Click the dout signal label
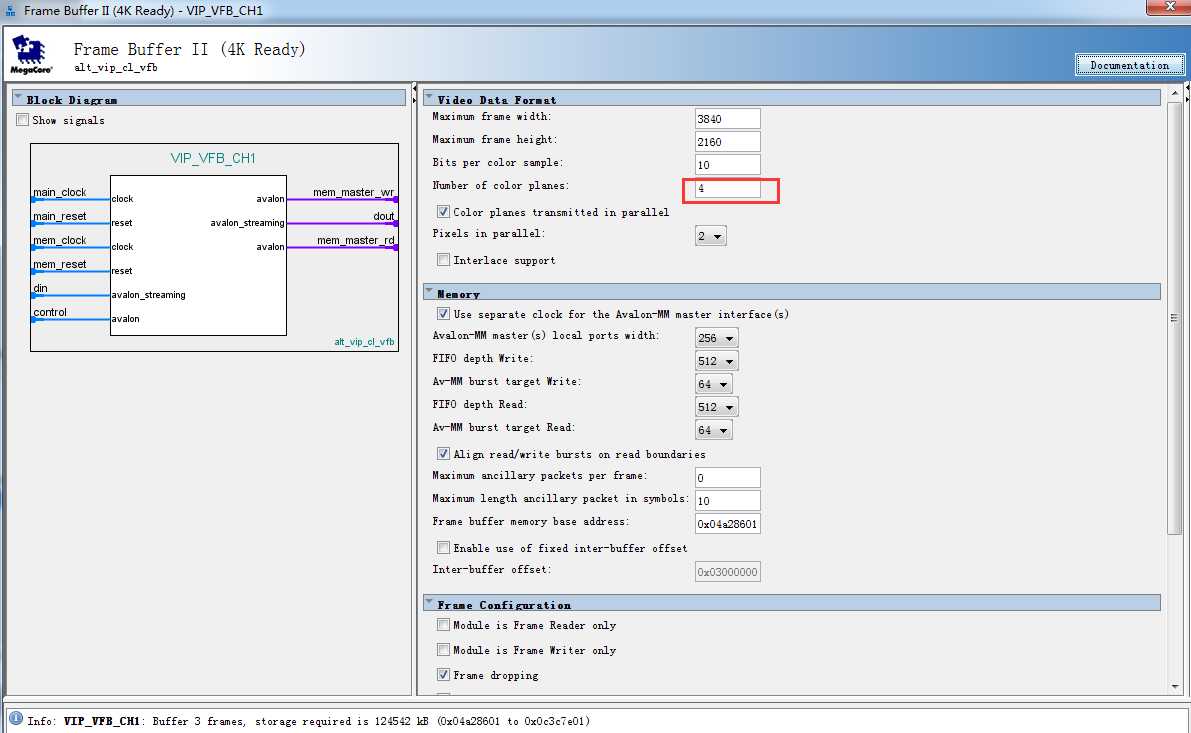1191x733 pixels. point(384,216)
